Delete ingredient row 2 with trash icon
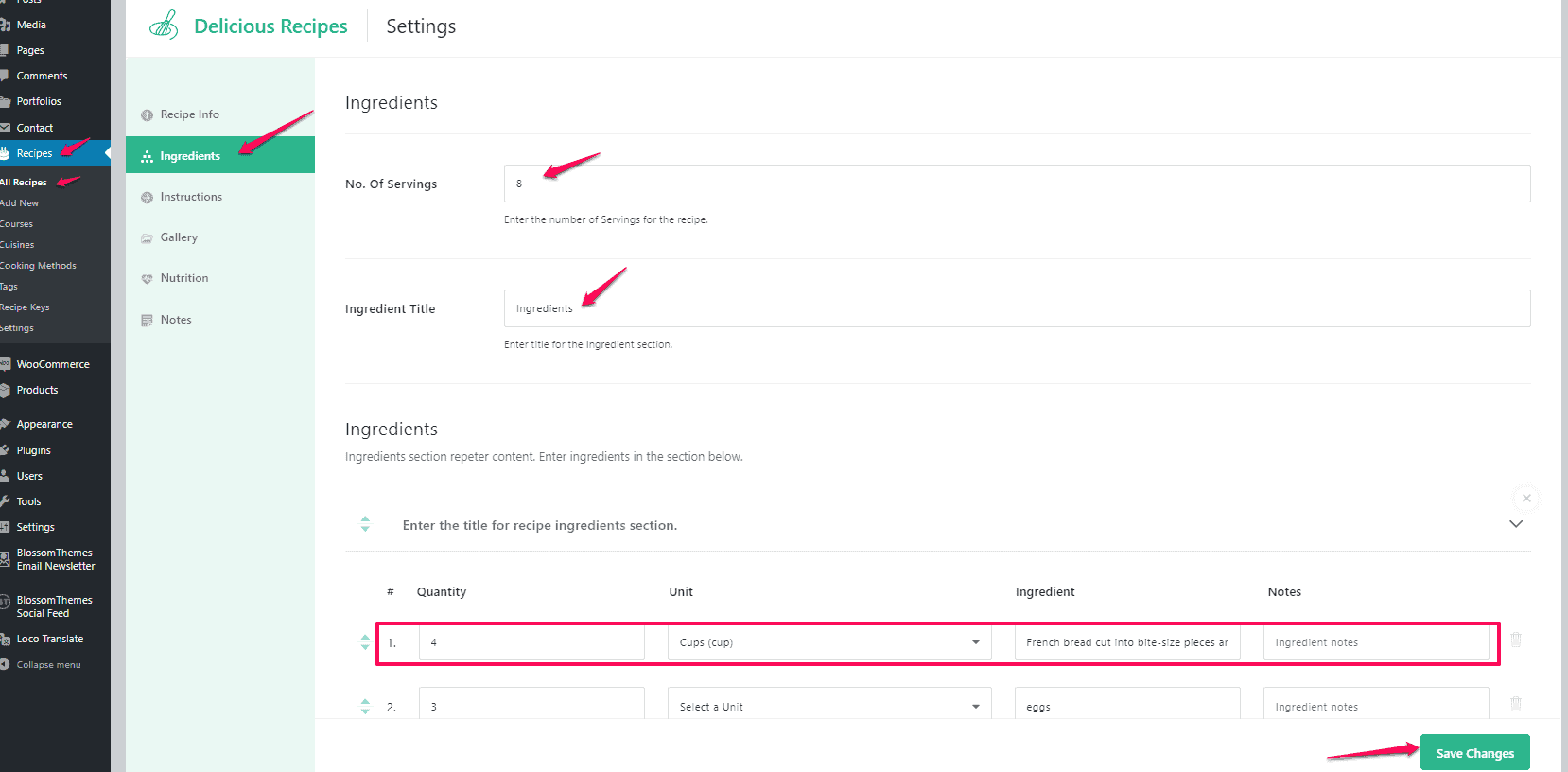 pos(1516,704)
